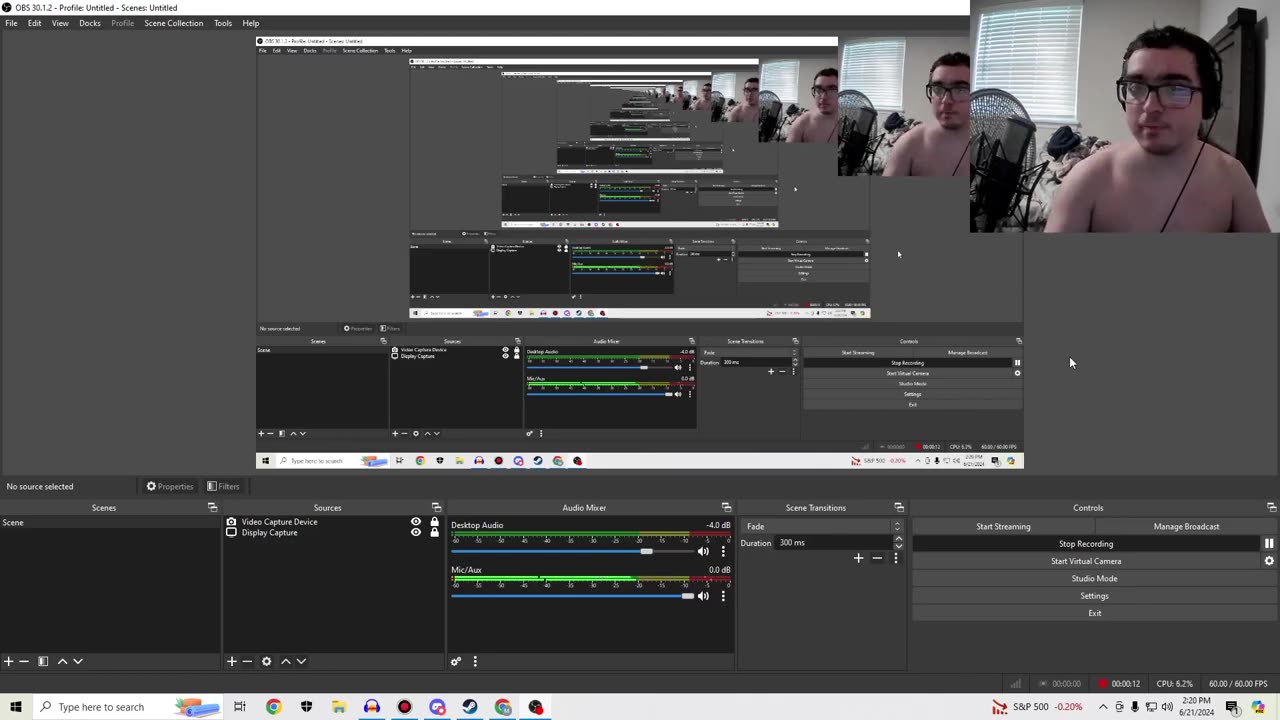Image resolution: width=1280 pixels, height=720 pixels.
Task: Open File Explorer from taskbar
Action: [x=339, y=707]
